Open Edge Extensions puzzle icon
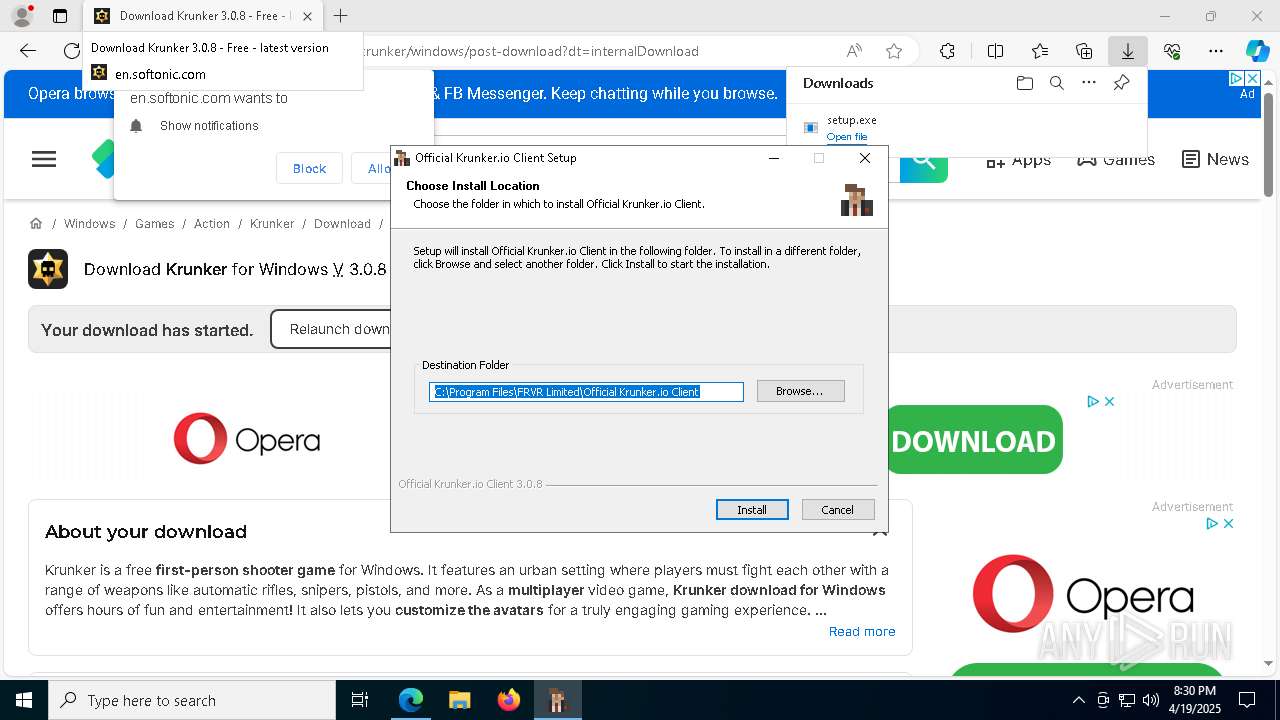 tap(947, 51)
